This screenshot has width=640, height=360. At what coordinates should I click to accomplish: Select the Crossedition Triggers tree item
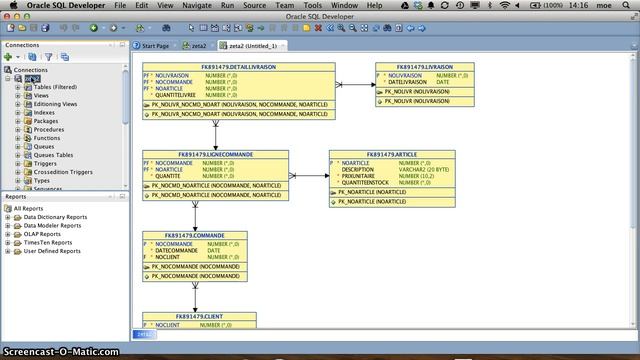pos(63,172)
